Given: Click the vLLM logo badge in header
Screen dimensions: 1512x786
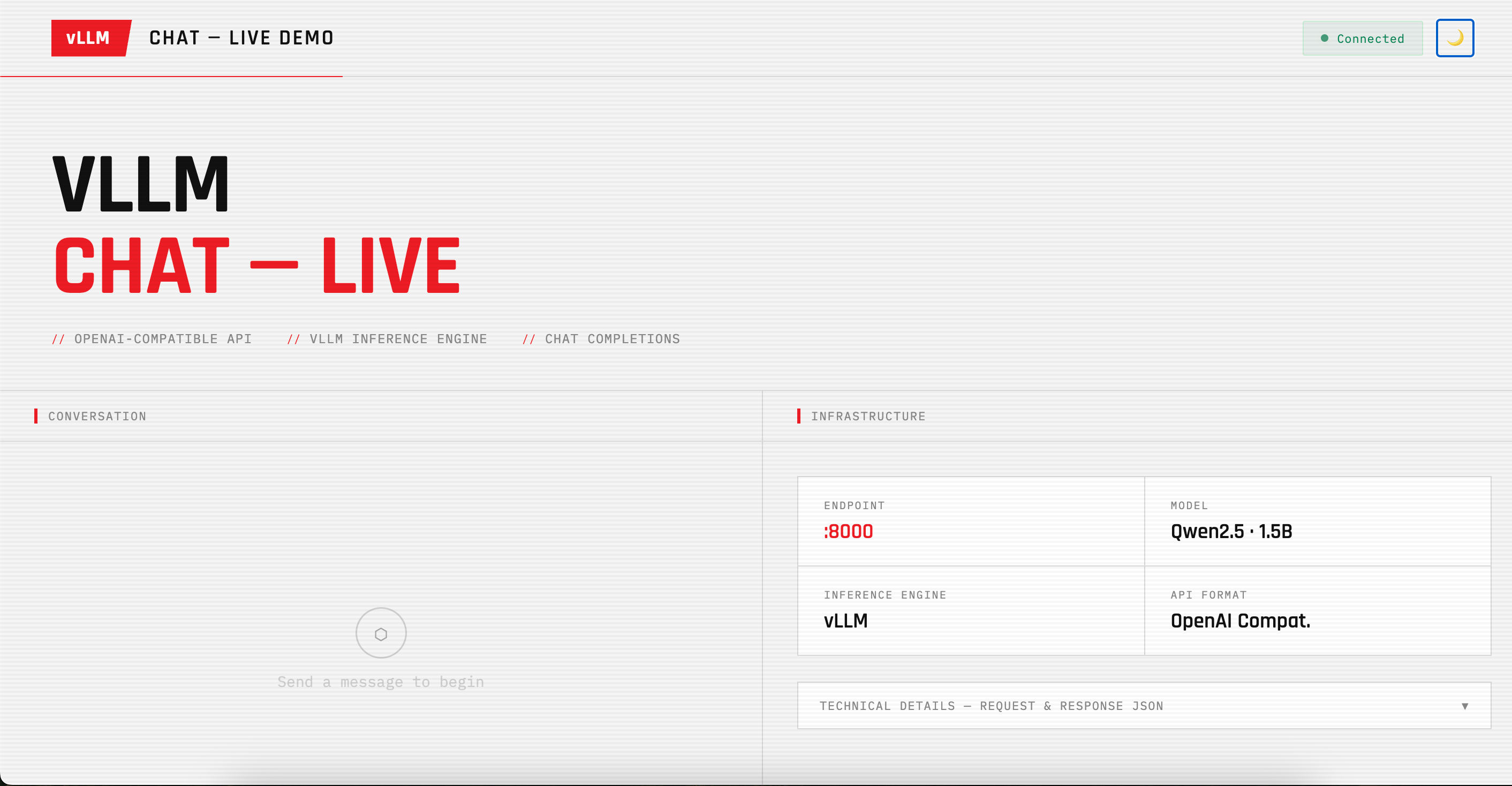Looking at the screenshot, I should click(89, 37).
